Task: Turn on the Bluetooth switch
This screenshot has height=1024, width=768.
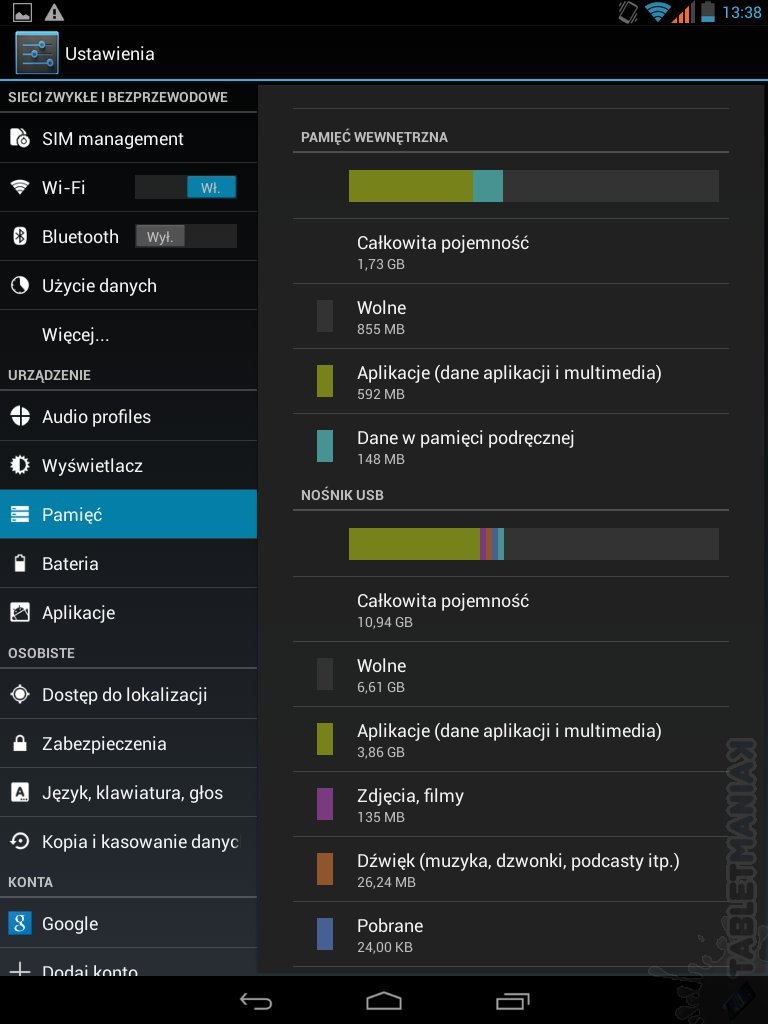Action: [x=186, y=236]
